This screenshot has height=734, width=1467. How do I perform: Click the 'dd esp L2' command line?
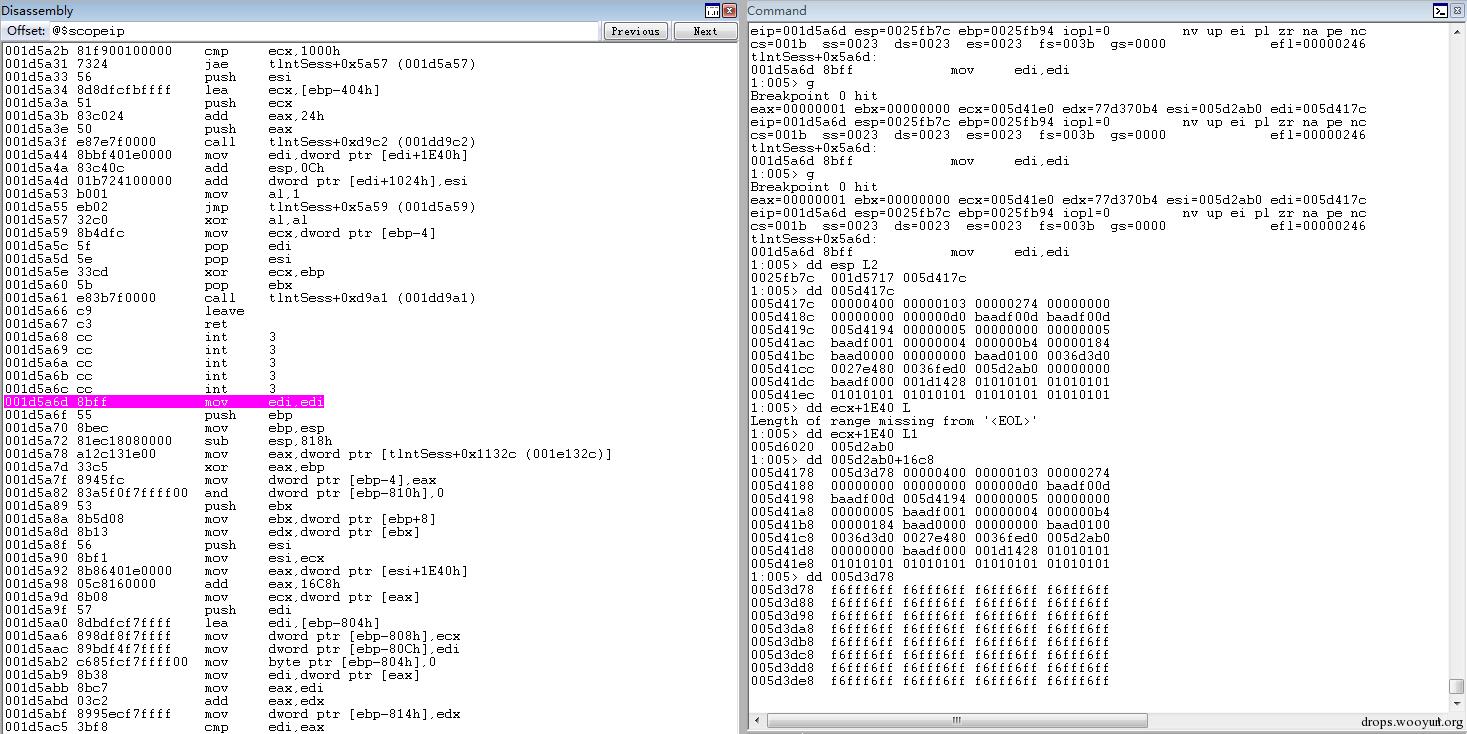[815, 265]
